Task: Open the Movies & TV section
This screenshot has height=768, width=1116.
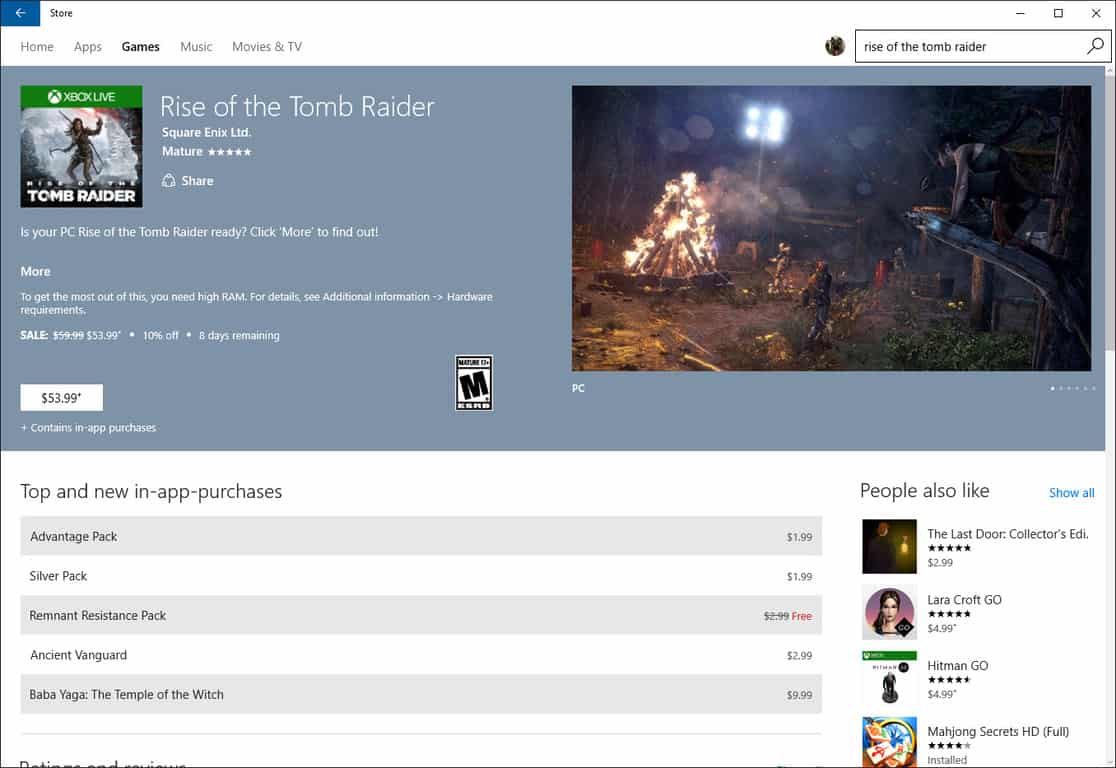Action: [266, 46]
